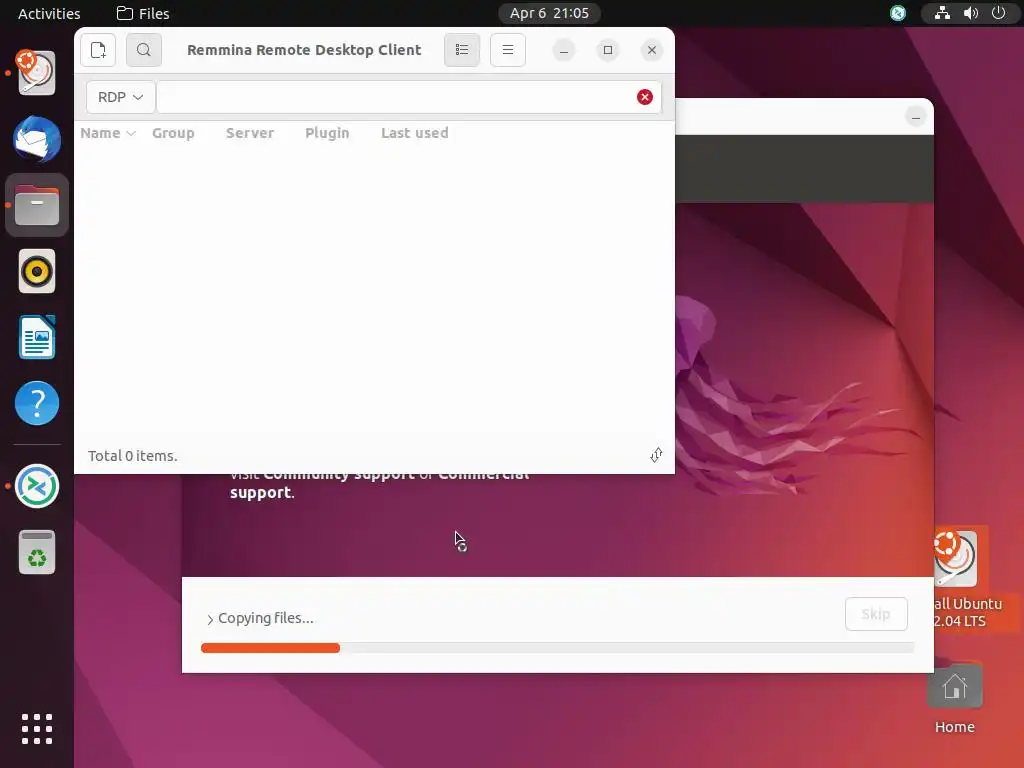Launch Rhythmbox from dock
This screenshot has height=768, width=1024.
click(x=37, y=271)
